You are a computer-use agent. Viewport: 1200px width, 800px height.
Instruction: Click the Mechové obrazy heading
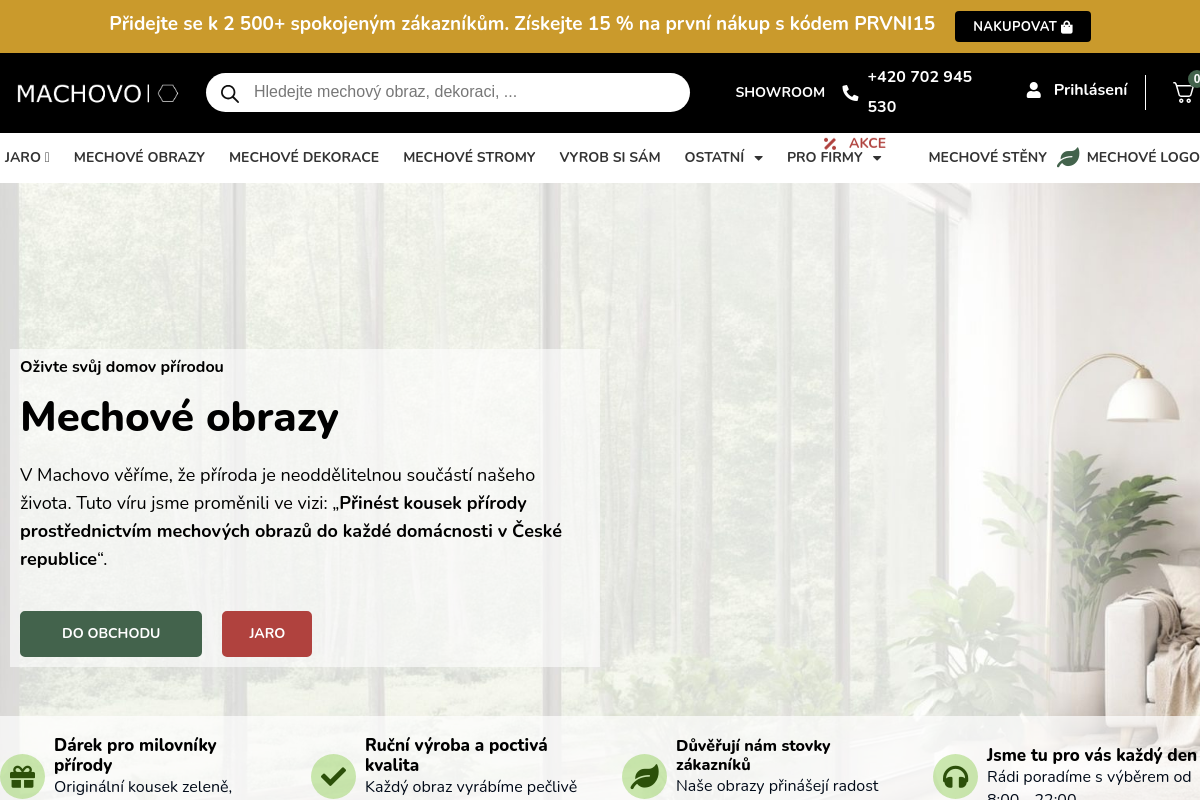tap(180, 416)
